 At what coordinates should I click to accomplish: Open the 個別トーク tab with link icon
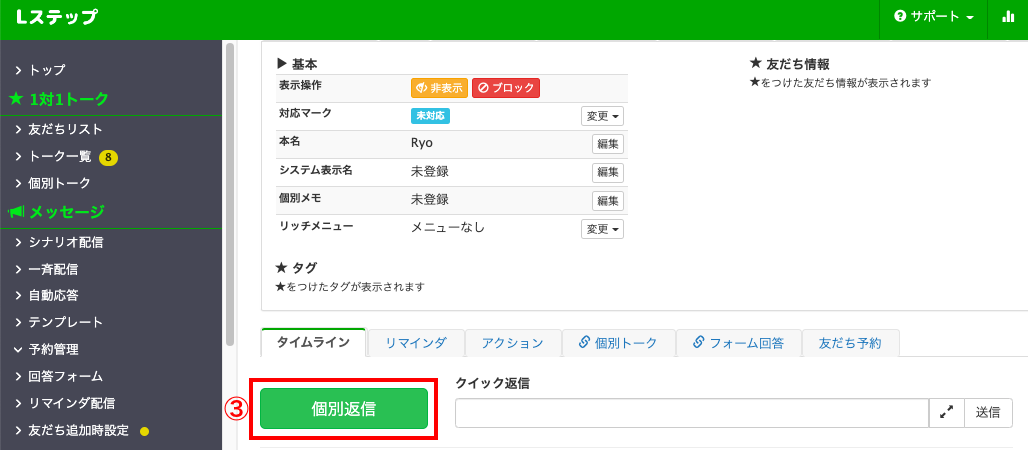click(x=618, y=343)
